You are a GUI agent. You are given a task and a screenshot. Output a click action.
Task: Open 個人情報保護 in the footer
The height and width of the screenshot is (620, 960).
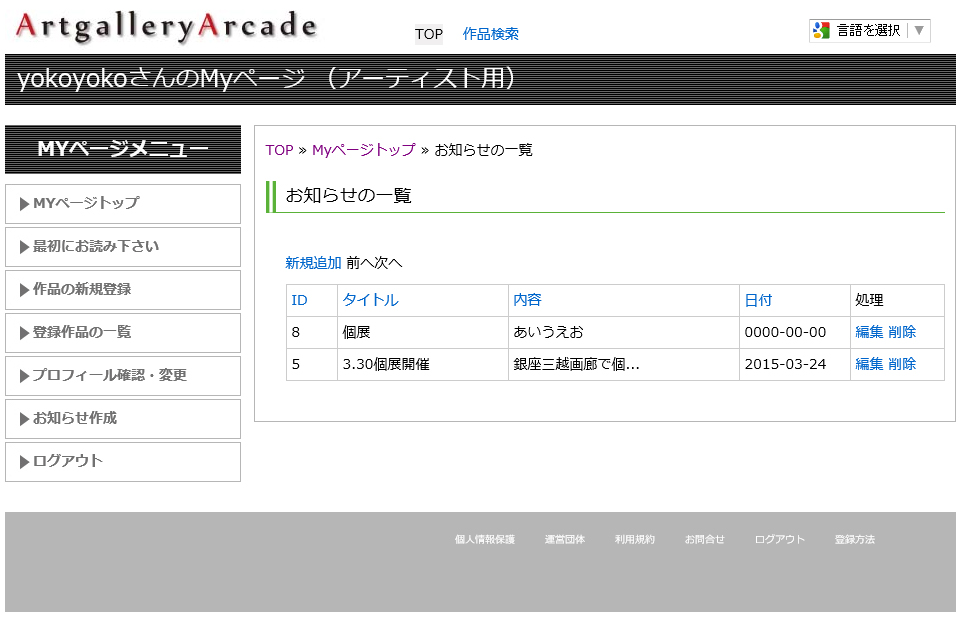[484, 540]
